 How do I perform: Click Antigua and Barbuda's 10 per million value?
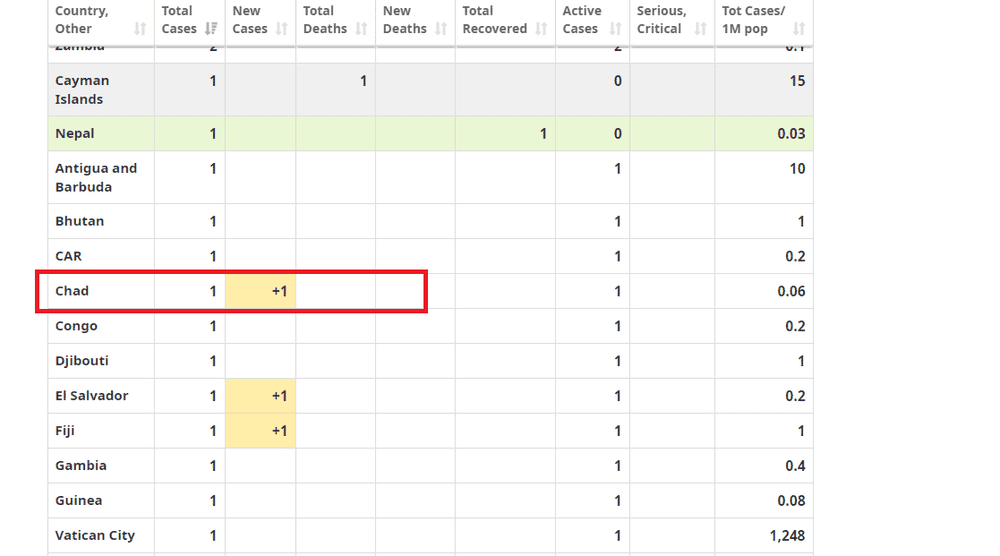pos(797,169)
